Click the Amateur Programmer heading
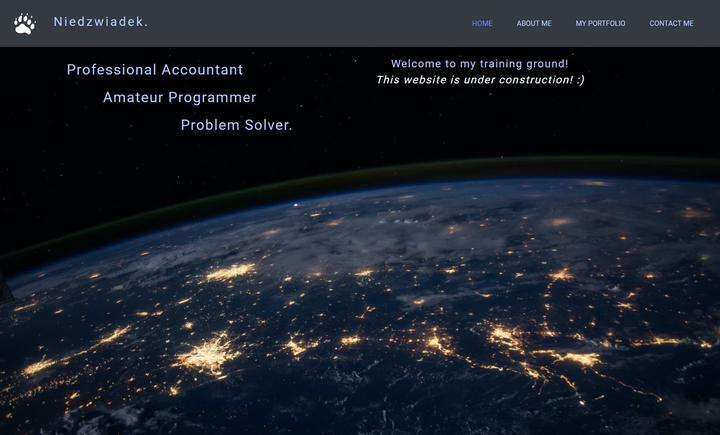This screenshot has height=435, width=720. click(179, 98)
